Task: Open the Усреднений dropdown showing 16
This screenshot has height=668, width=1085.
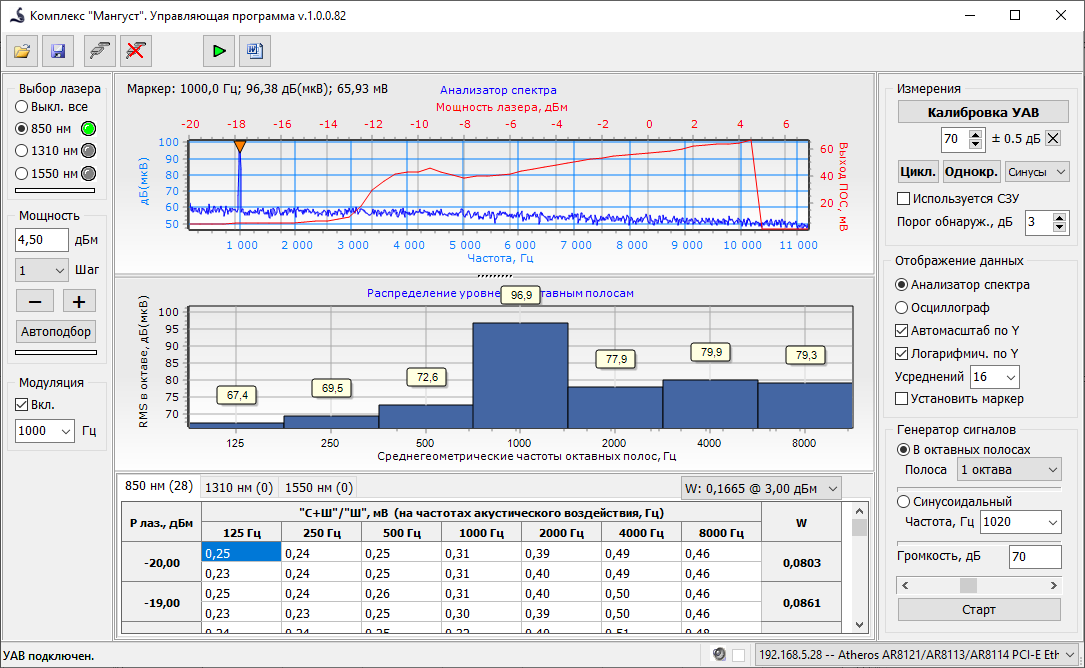Action: [994, 377]
